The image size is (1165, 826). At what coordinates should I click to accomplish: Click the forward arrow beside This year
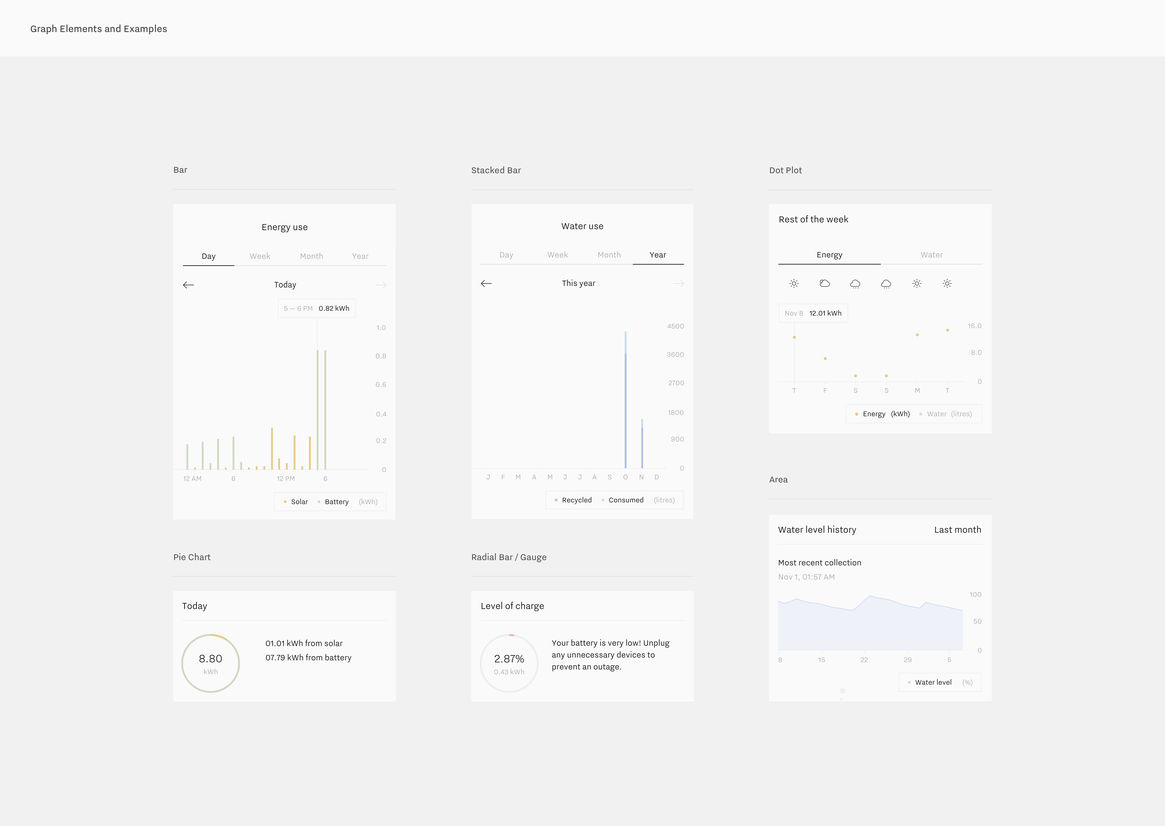click(x=678, y=284)
